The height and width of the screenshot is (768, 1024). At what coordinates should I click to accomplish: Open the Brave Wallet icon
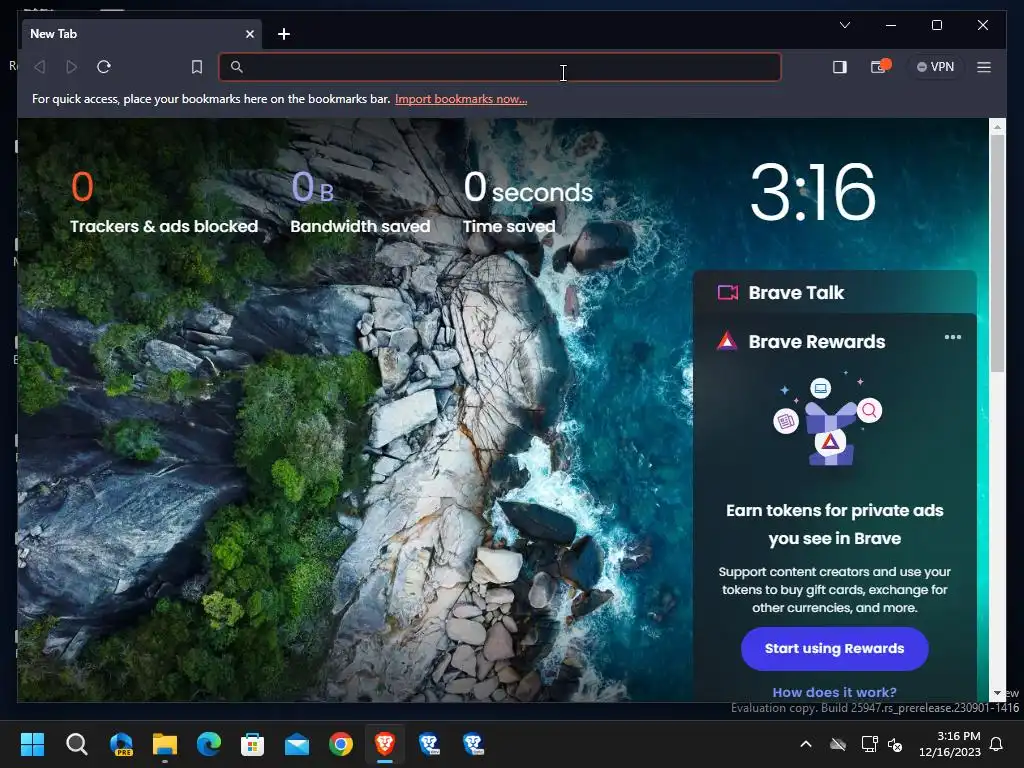(x=880, y=66)
